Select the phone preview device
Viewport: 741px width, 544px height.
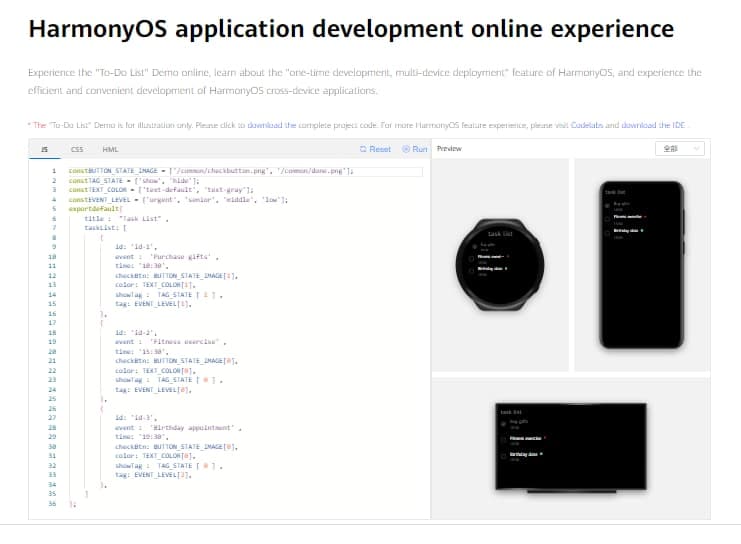642,265
